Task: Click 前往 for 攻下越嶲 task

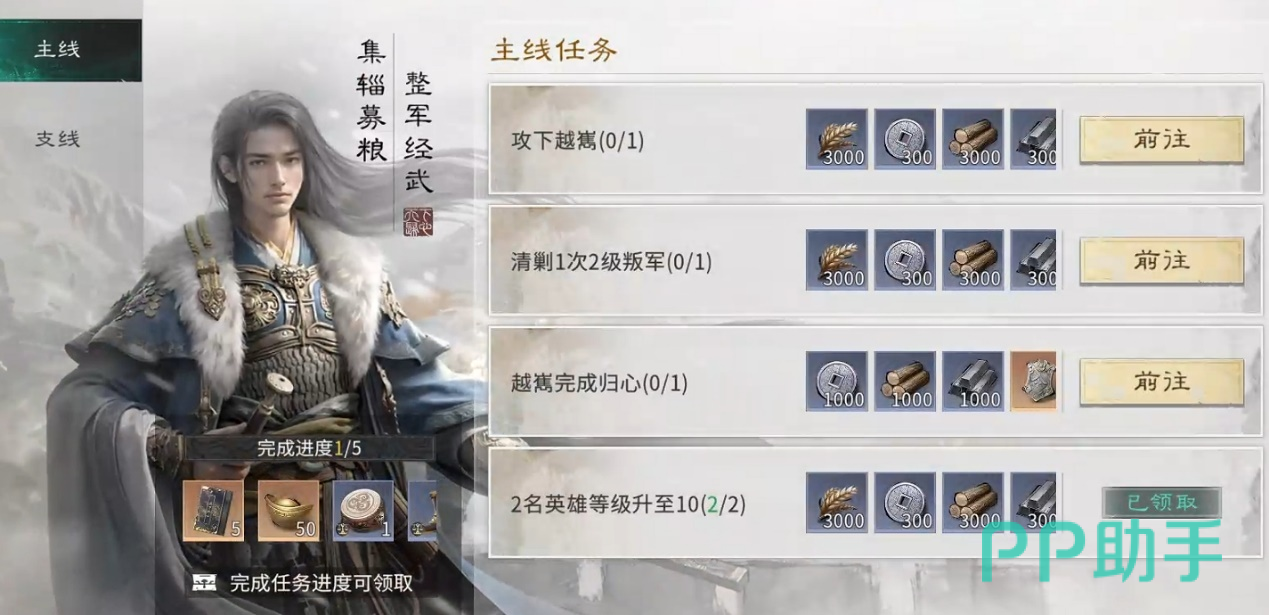Action: coord(1161,140)
